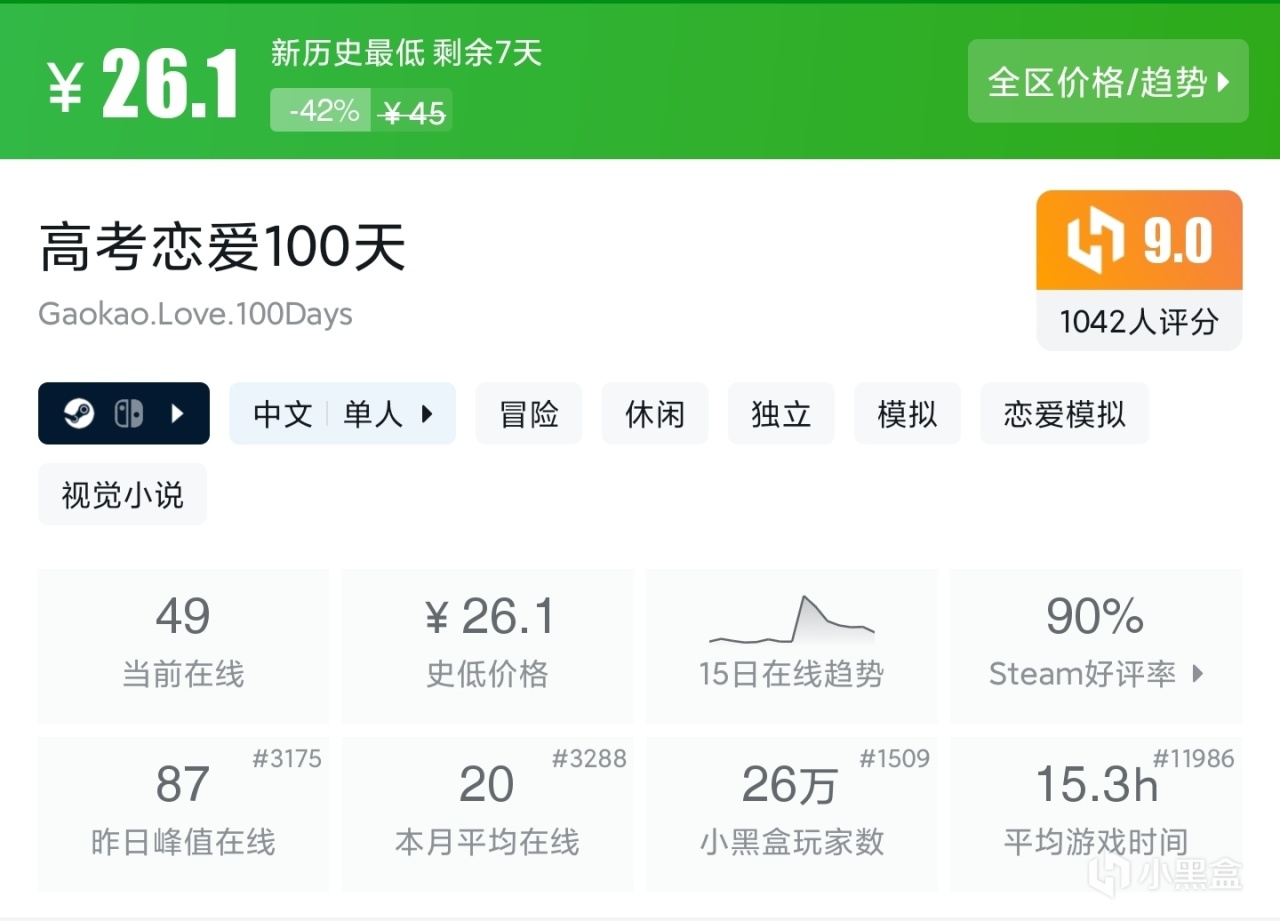This screenshot has height=921, width=1280.
Task: Open 全区价格/趋势 panel
Action: pos(1108,81)
